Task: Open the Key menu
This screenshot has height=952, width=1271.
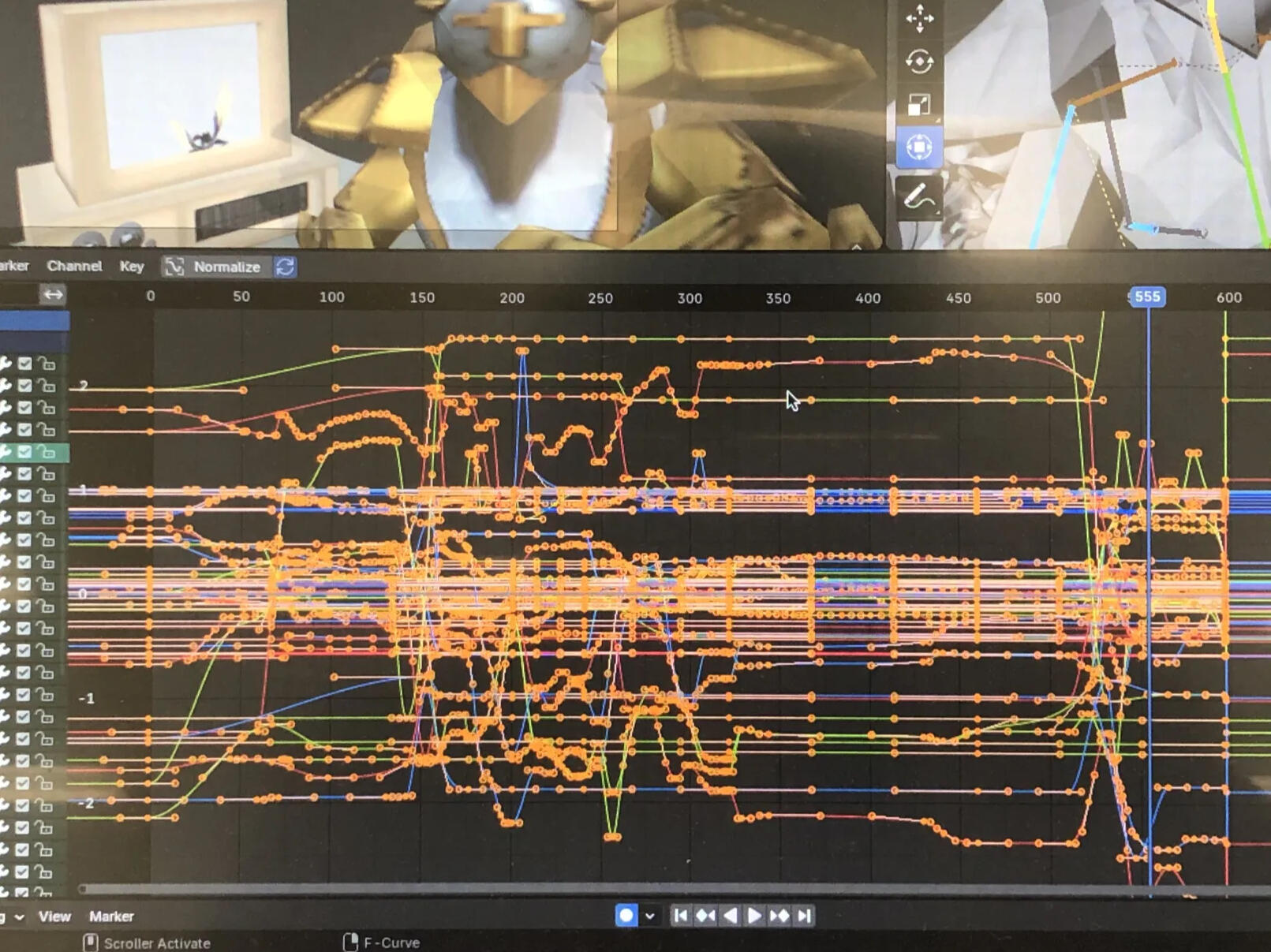Action: tap(132, 267)
